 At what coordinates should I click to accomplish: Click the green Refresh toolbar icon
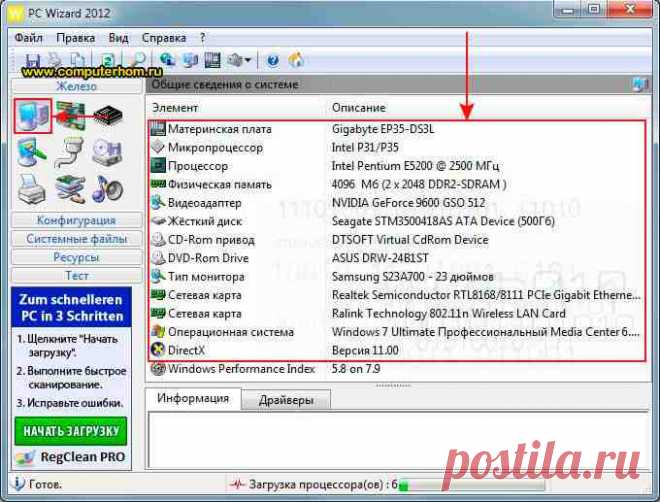pos(108,60)
